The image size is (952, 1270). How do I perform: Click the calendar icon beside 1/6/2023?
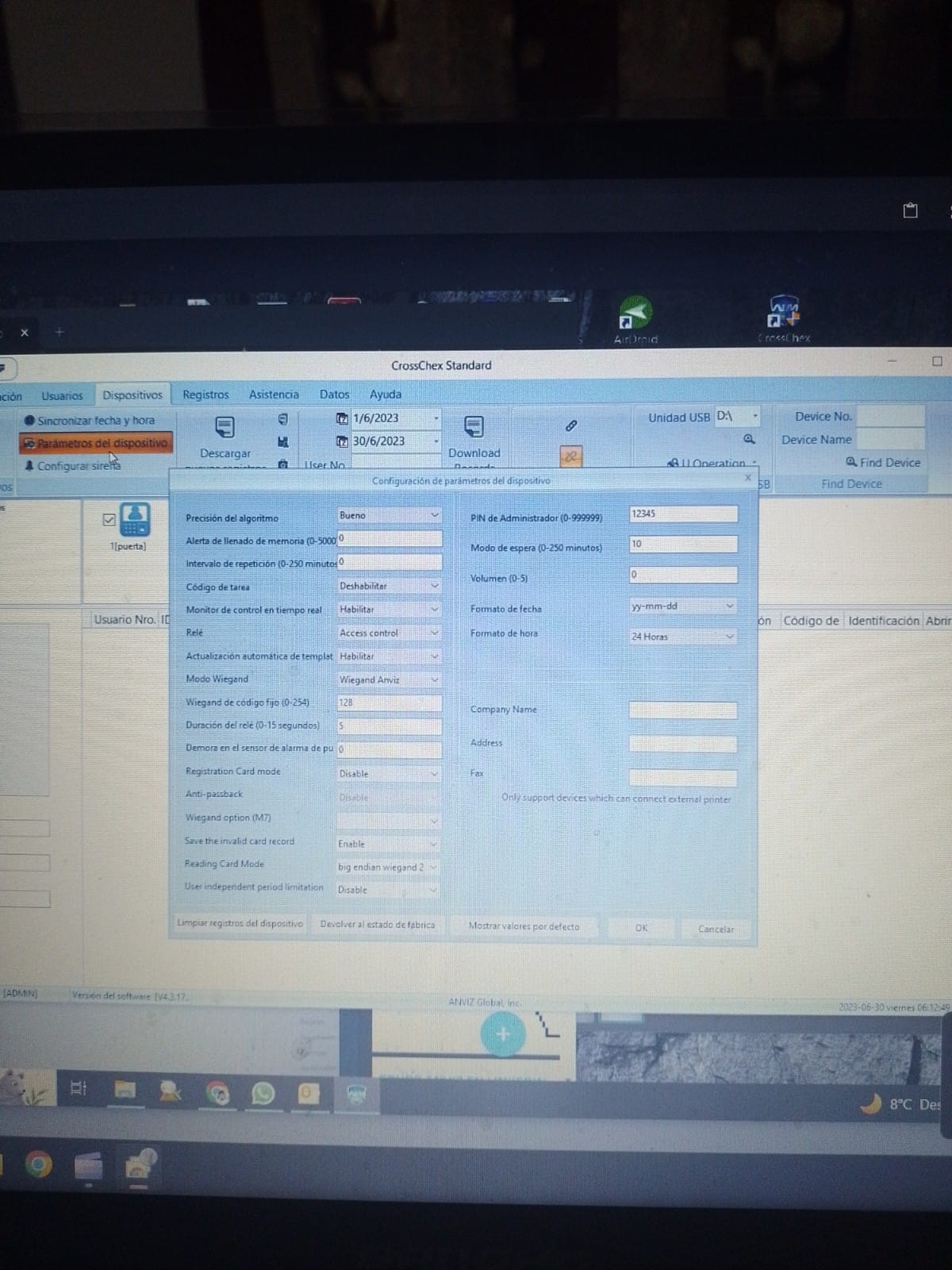tap(342, 418)
